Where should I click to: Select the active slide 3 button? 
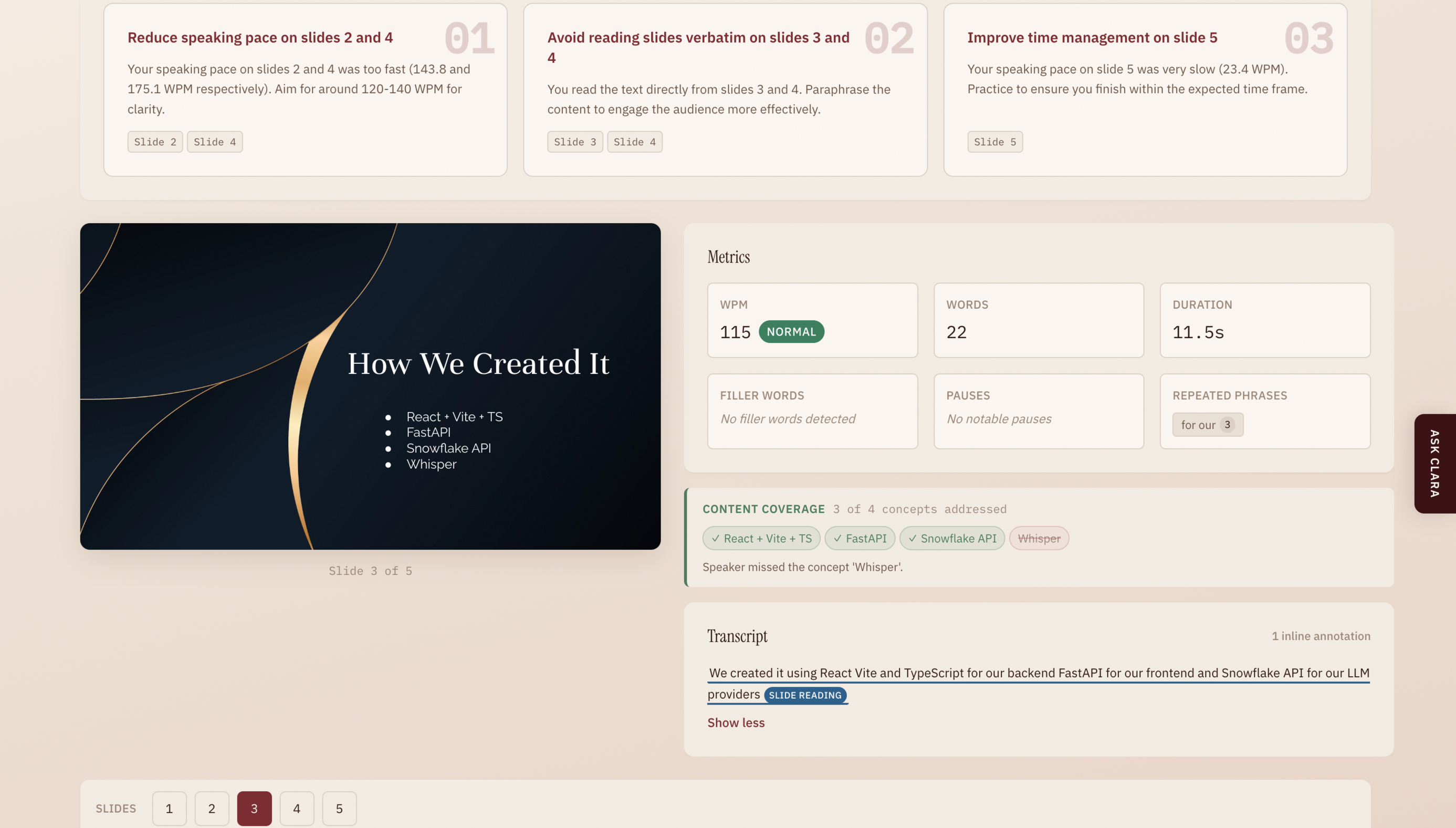pyautogui.click(x=254, y=808)
